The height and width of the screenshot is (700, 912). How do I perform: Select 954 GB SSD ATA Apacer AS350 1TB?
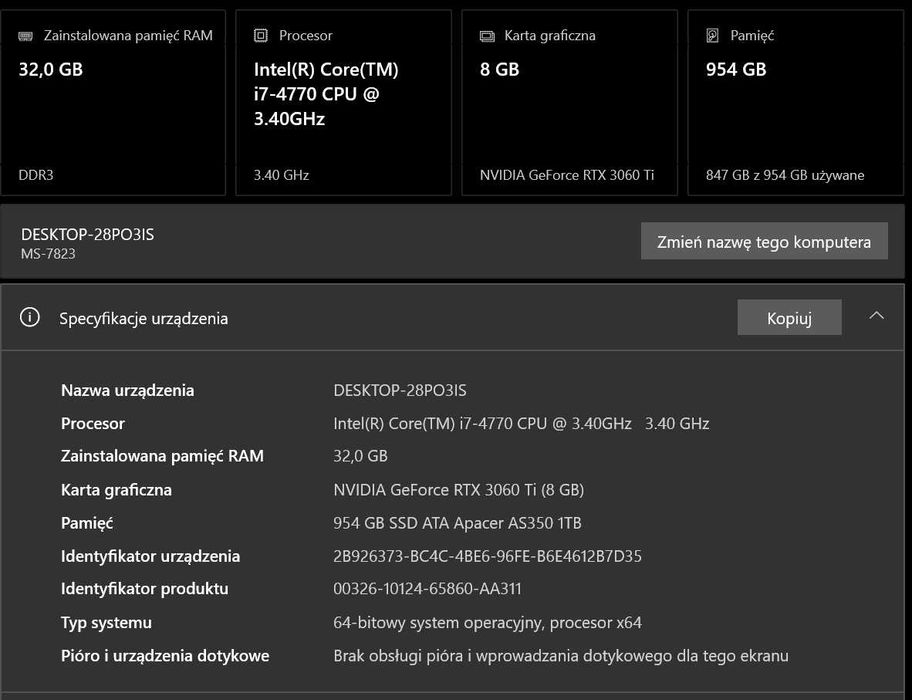(x=458, y=523)
